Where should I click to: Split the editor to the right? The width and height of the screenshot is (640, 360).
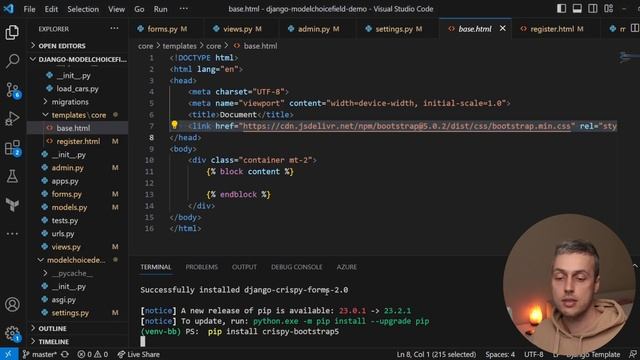(x=635, y=29)
